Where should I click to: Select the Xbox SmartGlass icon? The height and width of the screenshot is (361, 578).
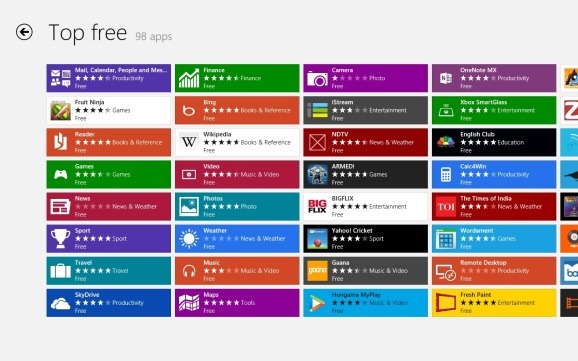tap(446, 110)
